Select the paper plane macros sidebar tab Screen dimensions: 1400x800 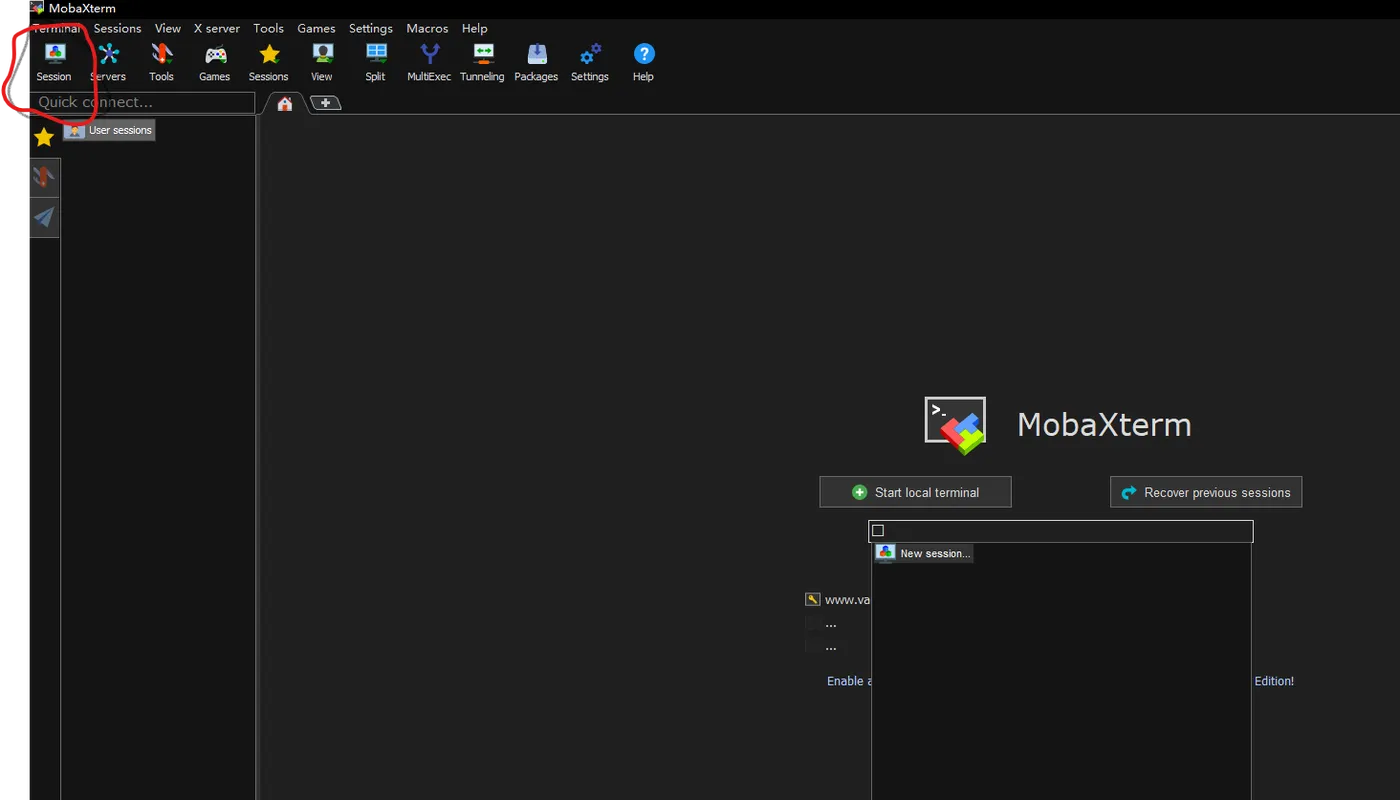(44, 218)
